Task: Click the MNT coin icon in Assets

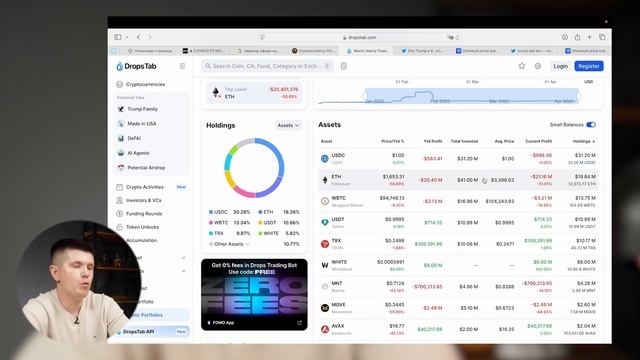Action: [325, 287]
